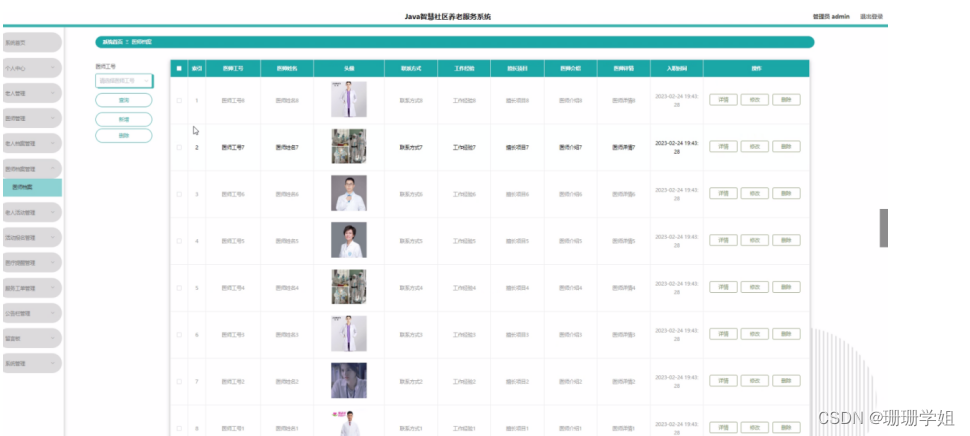The width and height of the screenshot is (970, 436).
Task: Click 修改 for row 8
Action: [x=755, y=427]
